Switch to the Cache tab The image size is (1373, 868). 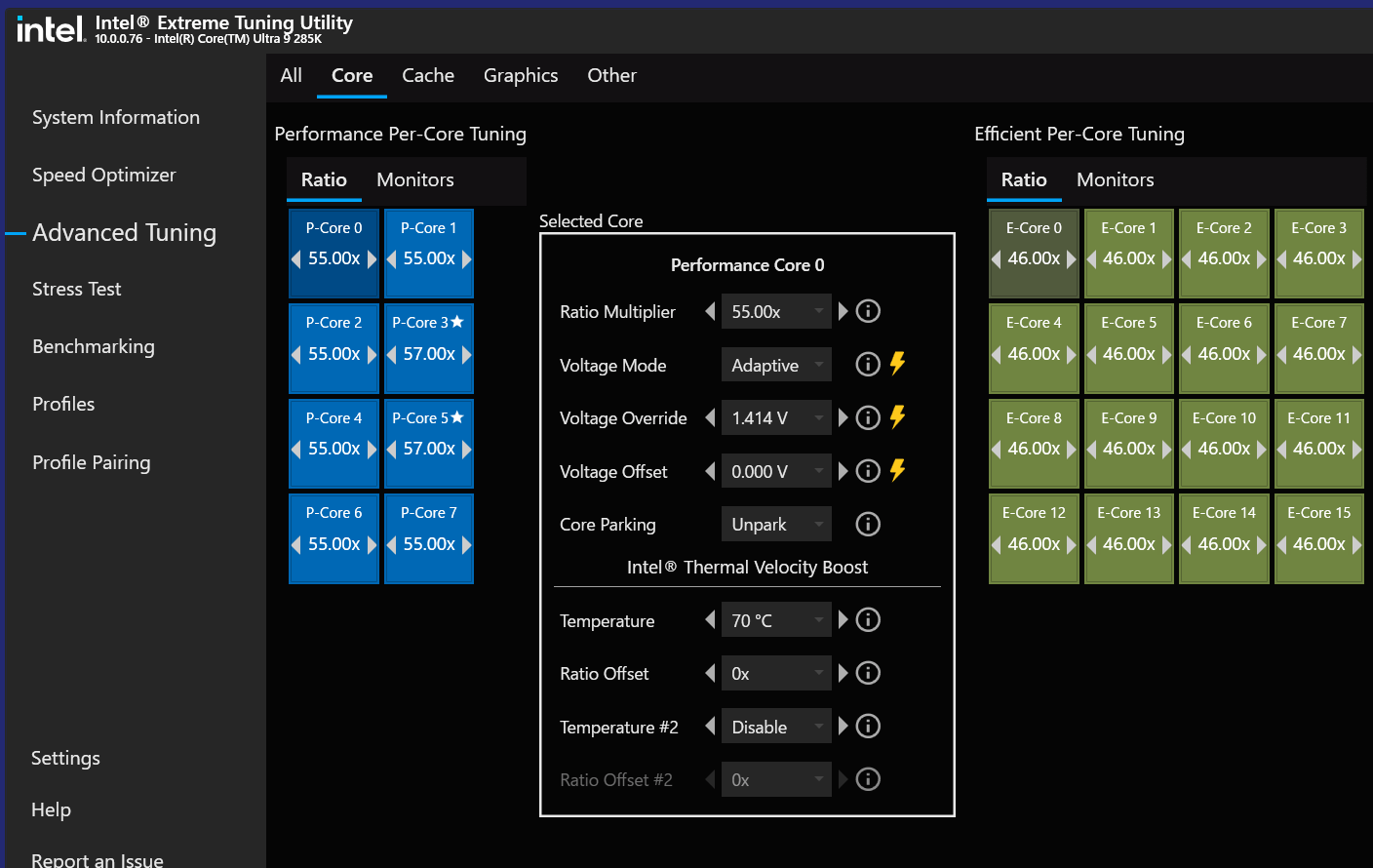point(428,75)
